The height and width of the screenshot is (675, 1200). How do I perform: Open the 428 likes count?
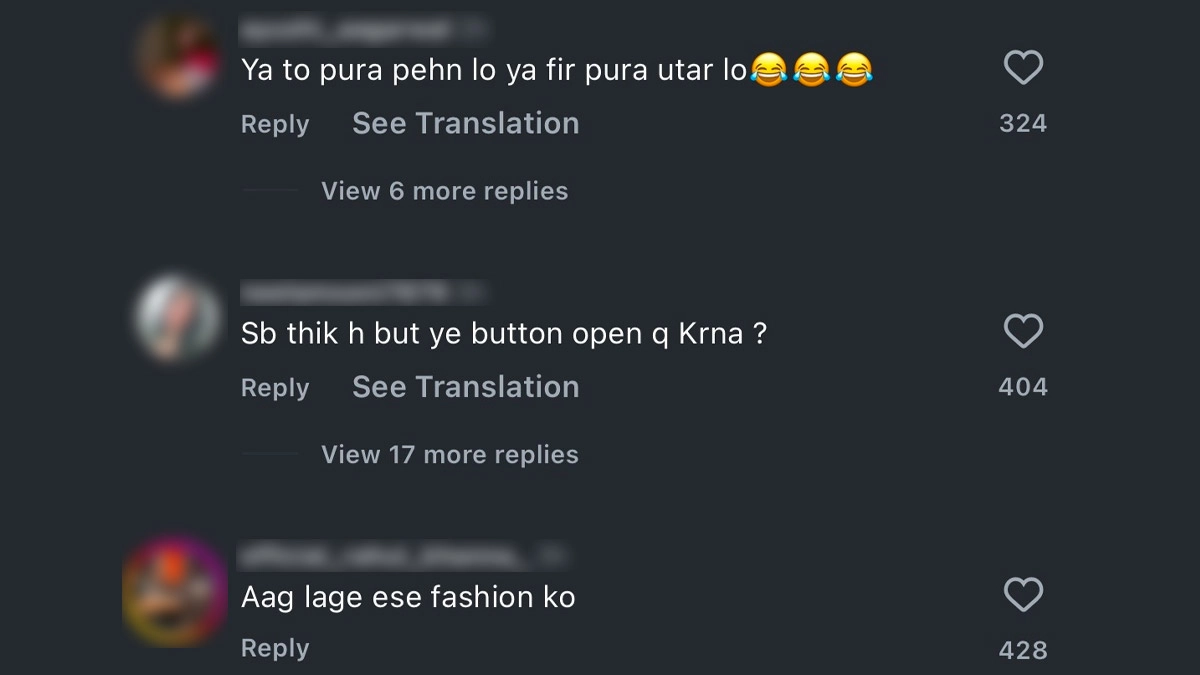pyautogui.click(x=1022, y=650)
